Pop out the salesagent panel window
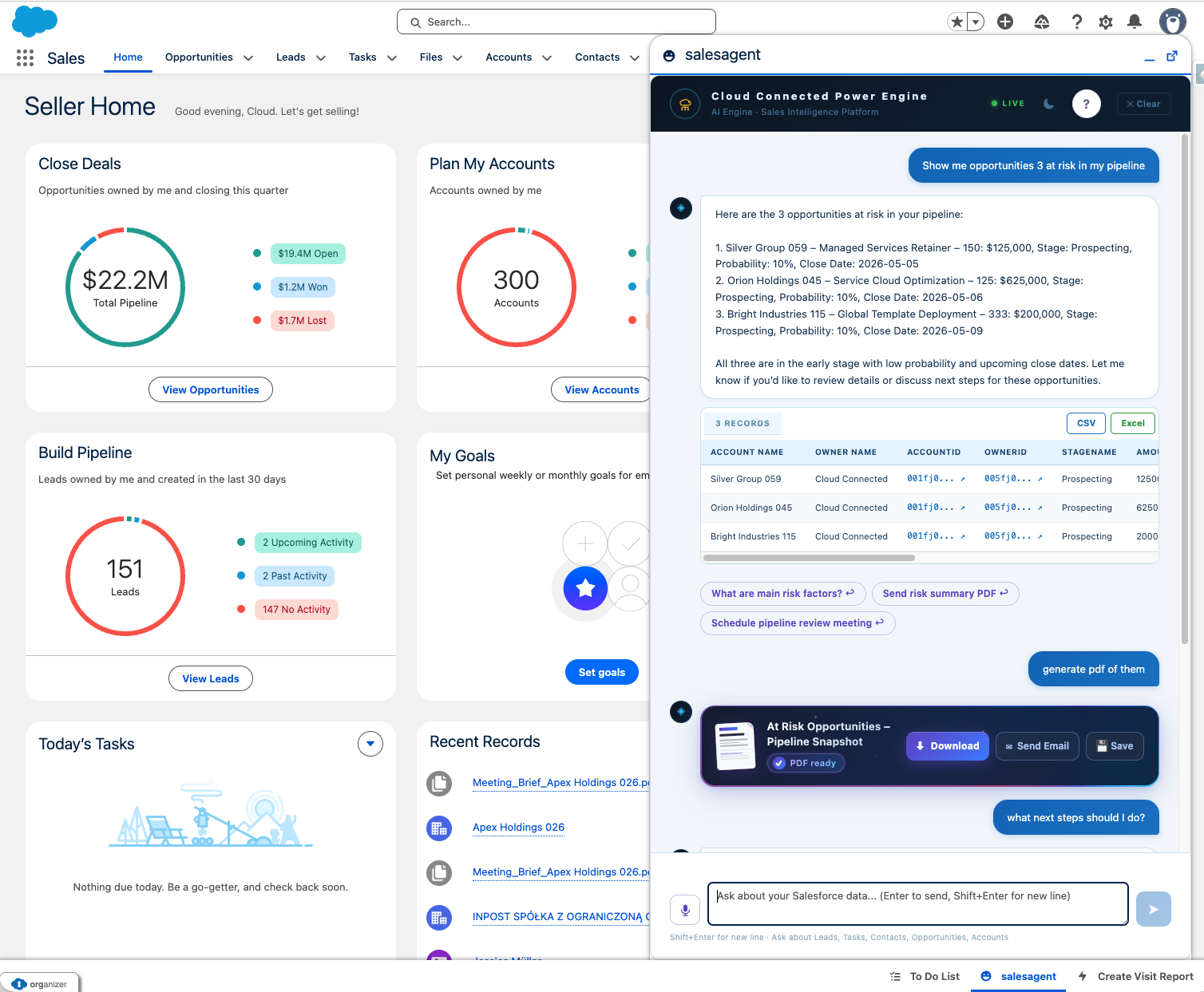 click(x=1172, y=56)
